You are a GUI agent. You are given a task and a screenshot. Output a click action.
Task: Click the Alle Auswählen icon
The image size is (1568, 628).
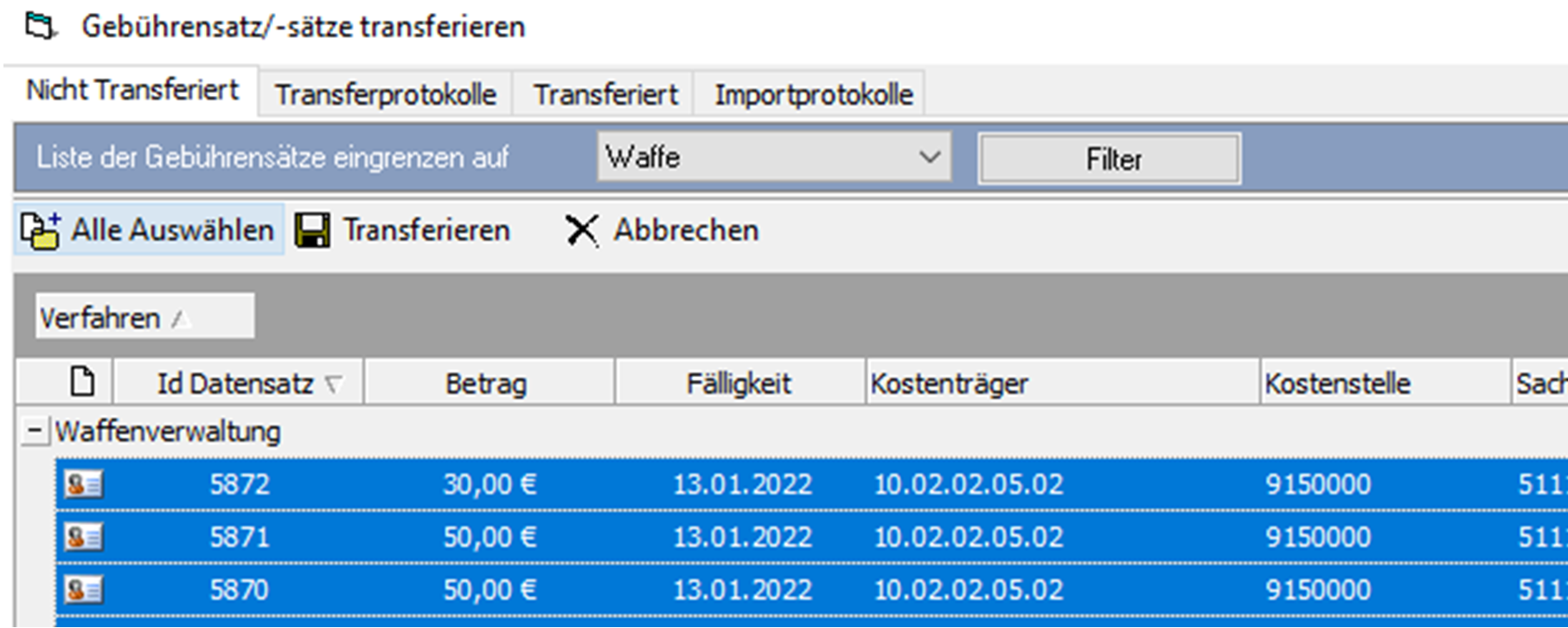(x=40, y=231)
